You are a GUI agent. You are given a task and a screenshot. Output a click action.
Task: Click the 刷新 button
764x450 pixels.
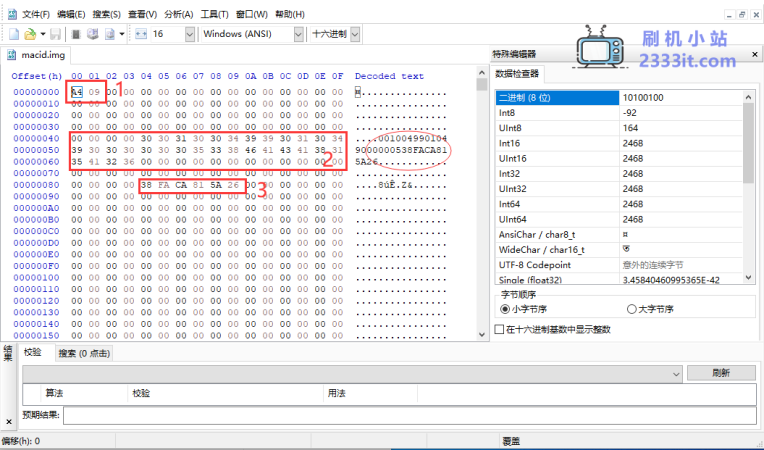pyautogui.click(x=721, y=373)
